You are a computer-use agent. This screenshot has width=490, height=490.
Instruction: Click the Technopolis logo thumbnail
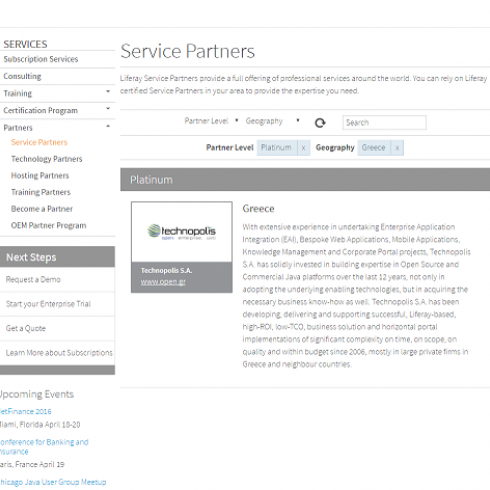pyautogui.click(x=182, y=231)
